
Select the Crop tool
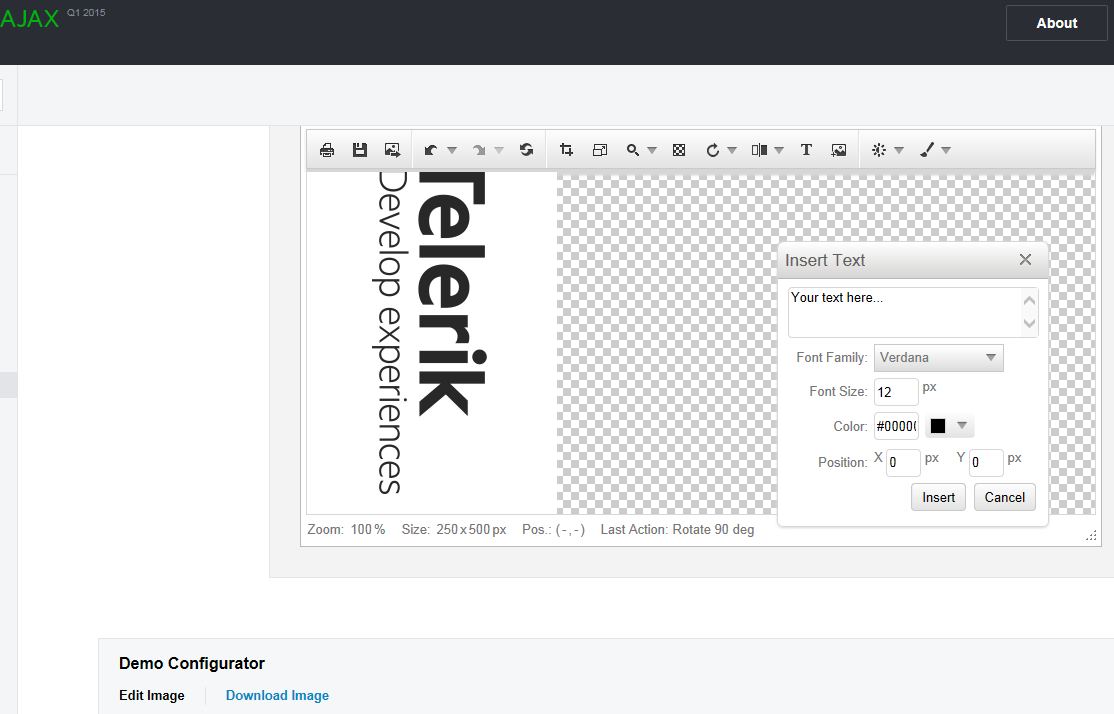coord(566,150)
